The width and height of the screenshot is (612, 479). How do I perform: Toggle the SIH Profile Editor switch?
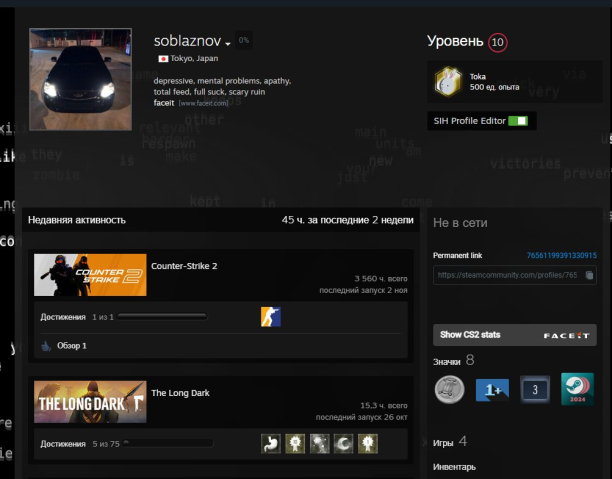(517, 121)
